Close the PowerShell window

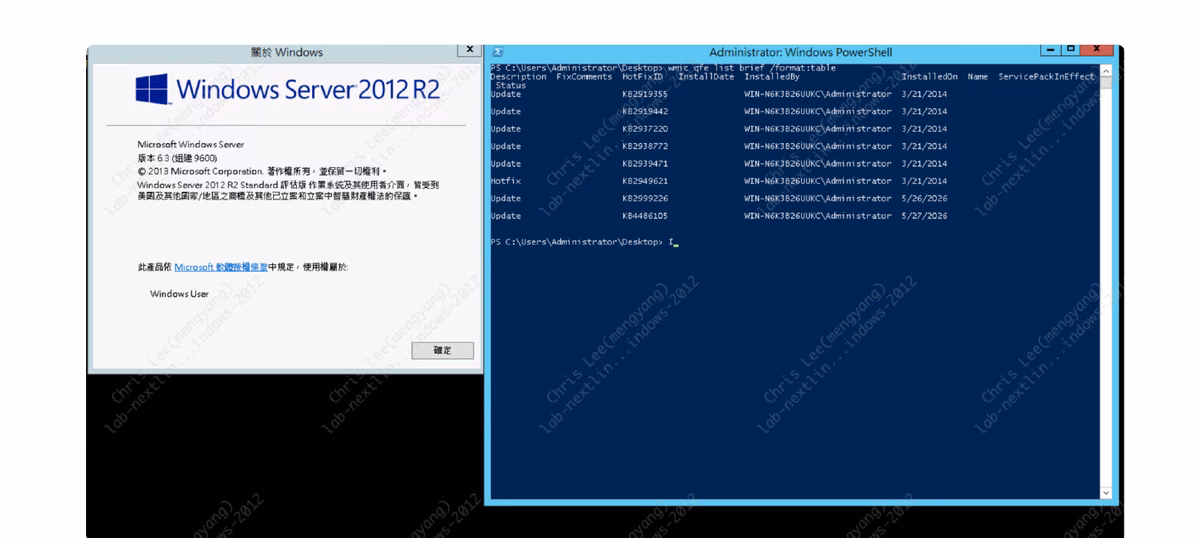(1097, 49)
